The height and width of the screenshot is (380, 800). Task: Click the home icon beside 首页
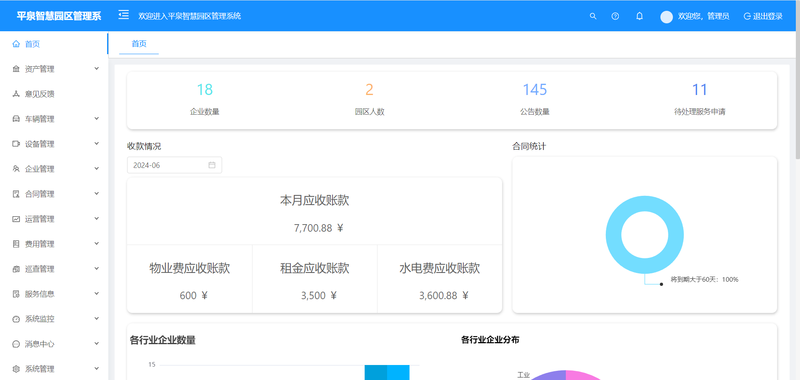(x=16, y=44)
